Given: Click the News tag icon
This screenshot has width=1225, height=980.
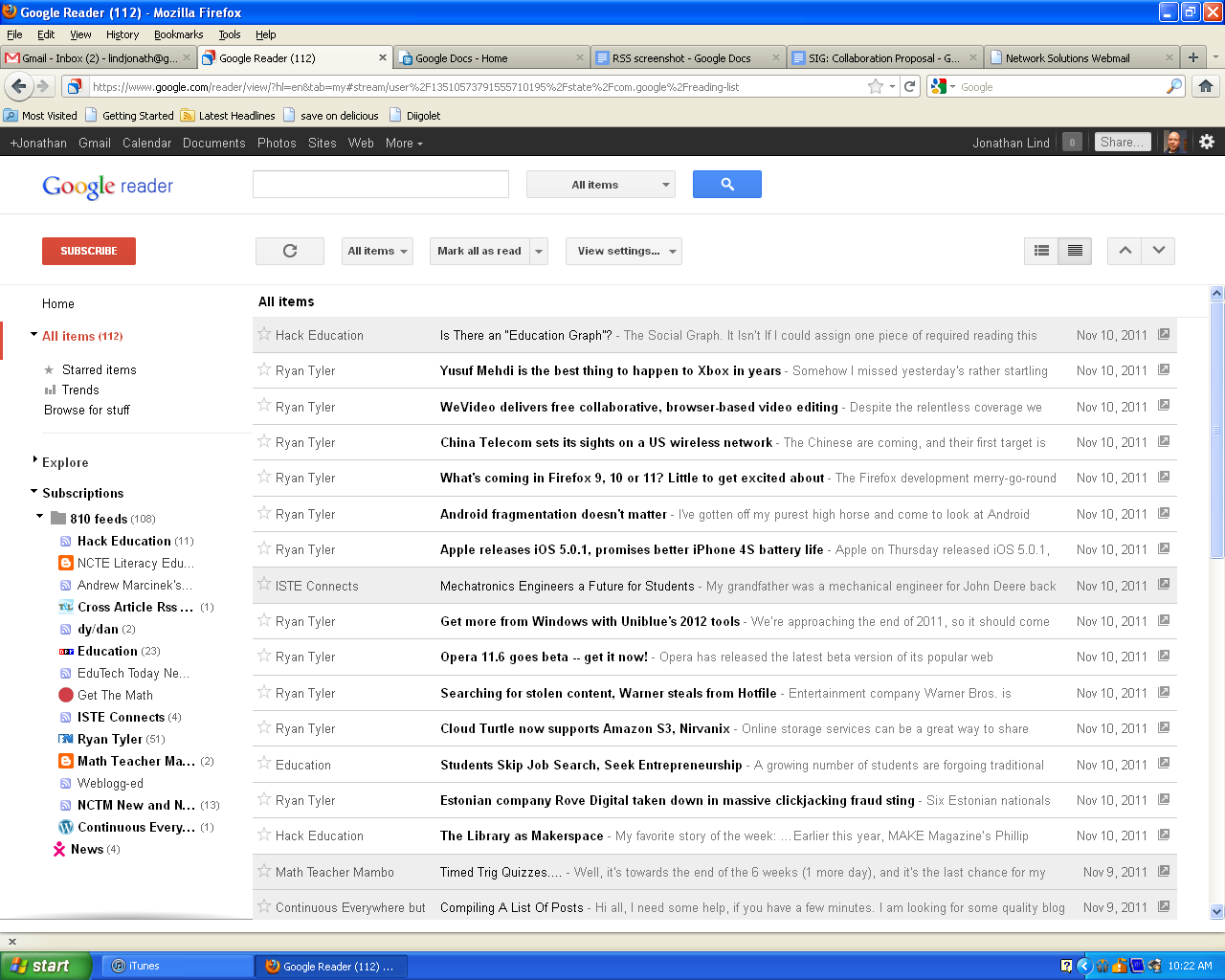Looking at the screenshot, I should tap(59, 849).
